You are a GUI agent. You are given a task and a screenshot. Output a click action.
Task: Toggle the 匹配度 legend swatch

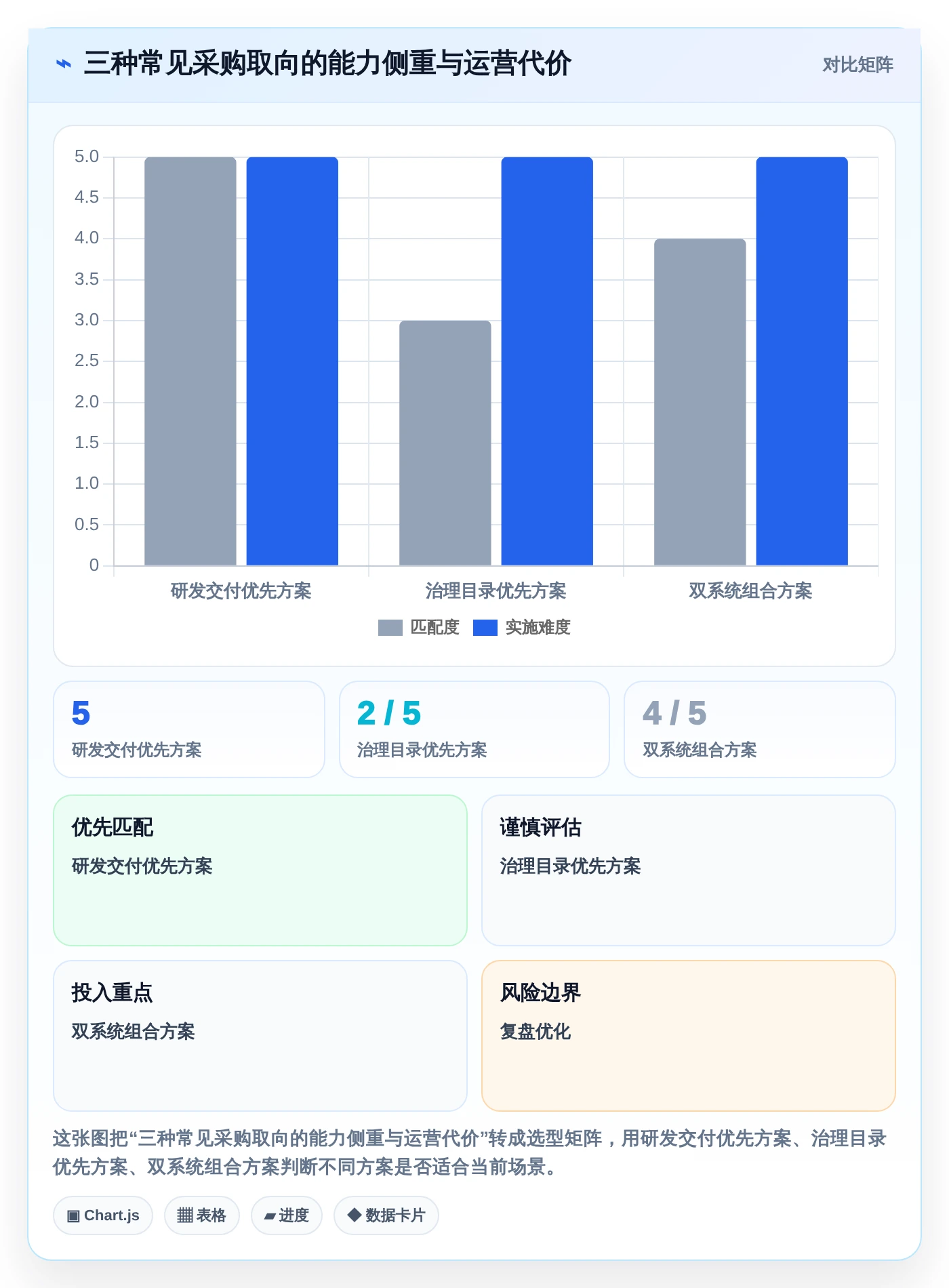coord(390,628)
